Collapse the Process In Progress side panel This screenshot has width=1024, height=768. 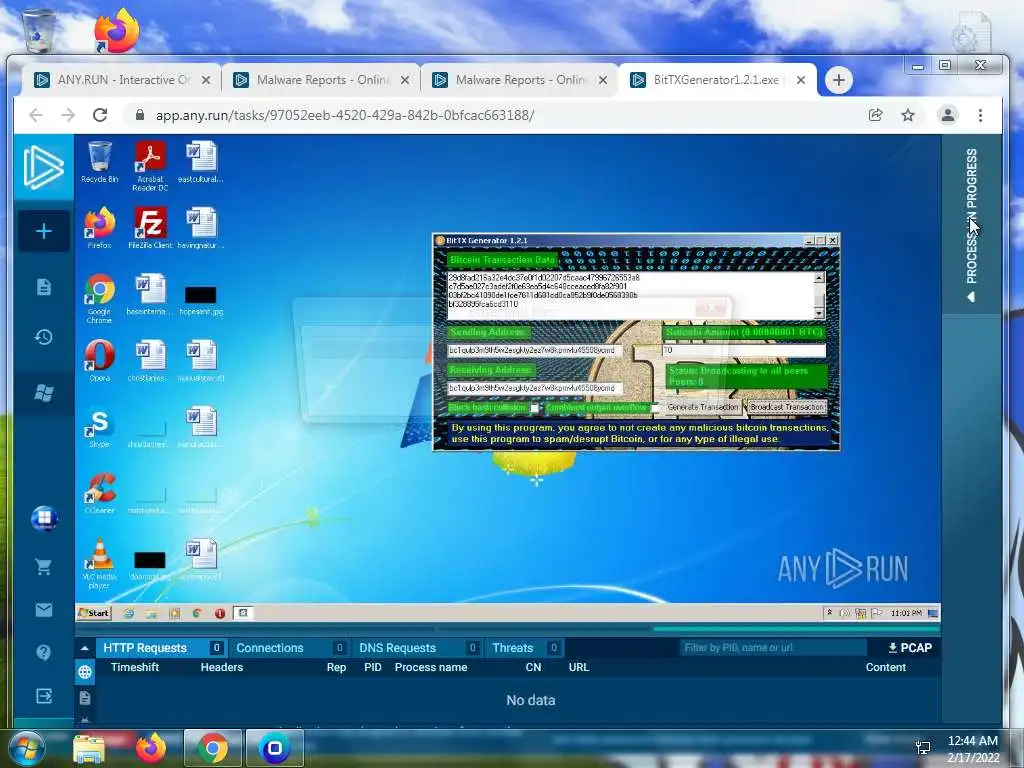tap(971, 225)
